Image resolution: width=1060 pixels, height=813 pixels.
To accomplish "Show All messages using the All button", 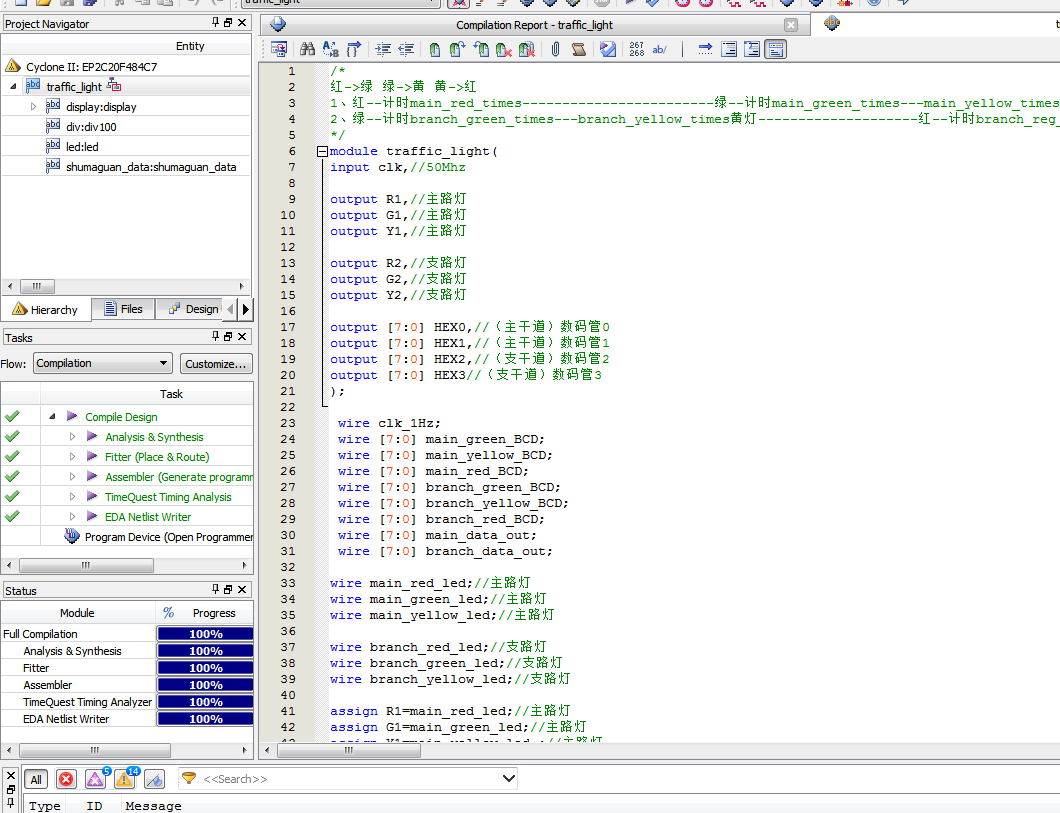I will coord(36,779).
